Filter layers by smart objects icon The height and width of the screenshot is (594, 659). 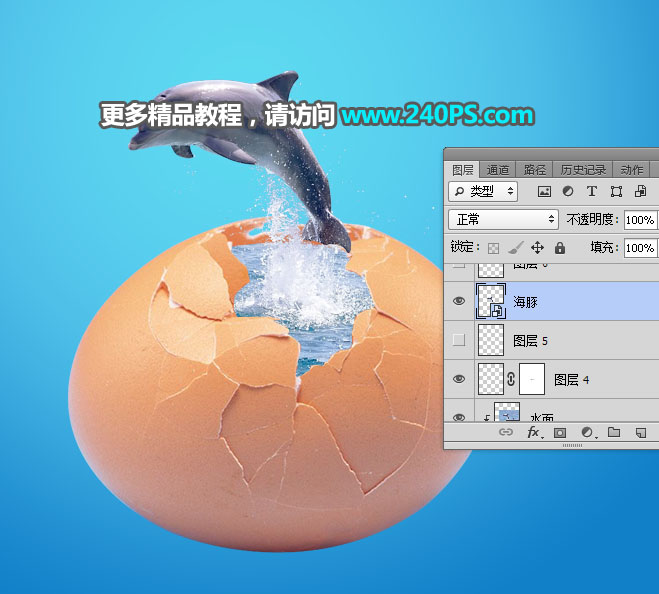641,192
